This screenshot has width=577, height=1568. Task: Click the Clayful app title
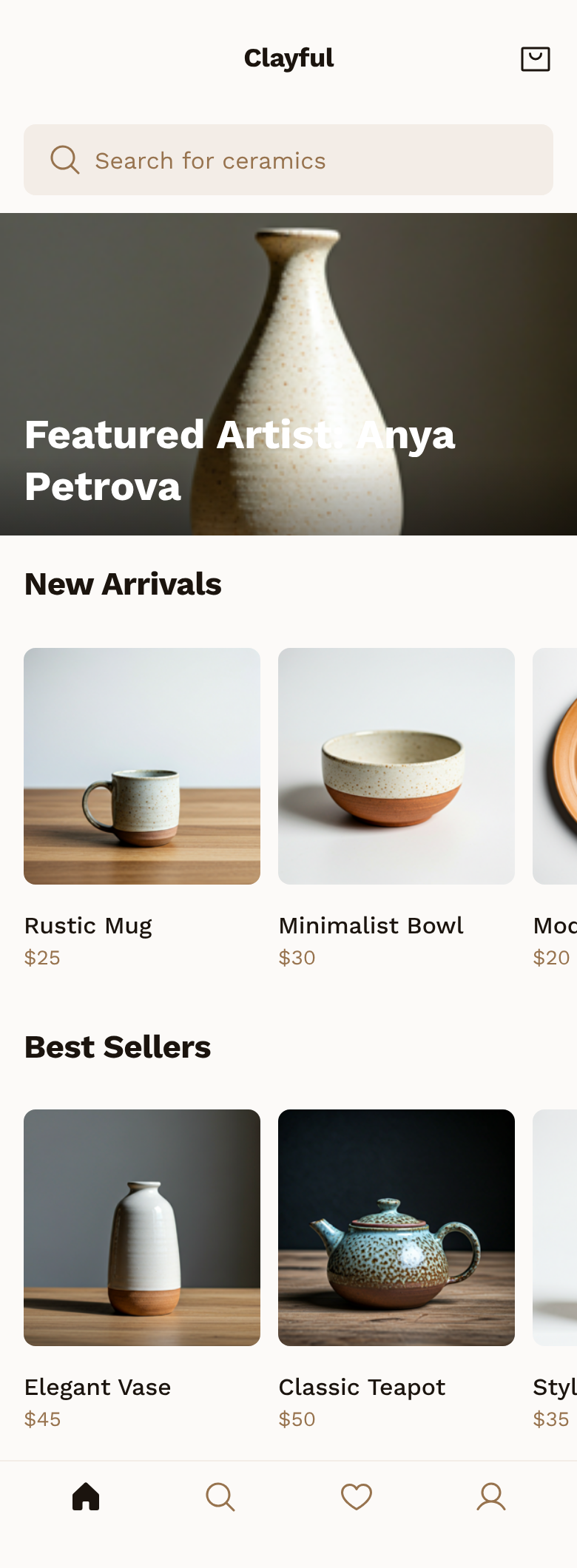point(288,58)
